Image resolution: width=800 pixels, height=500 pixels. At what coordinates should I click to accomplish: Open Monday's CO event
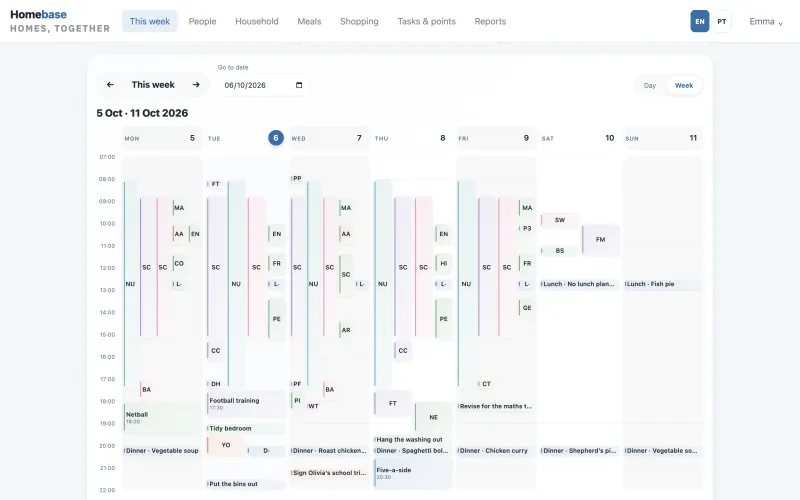tap(179, 263)
